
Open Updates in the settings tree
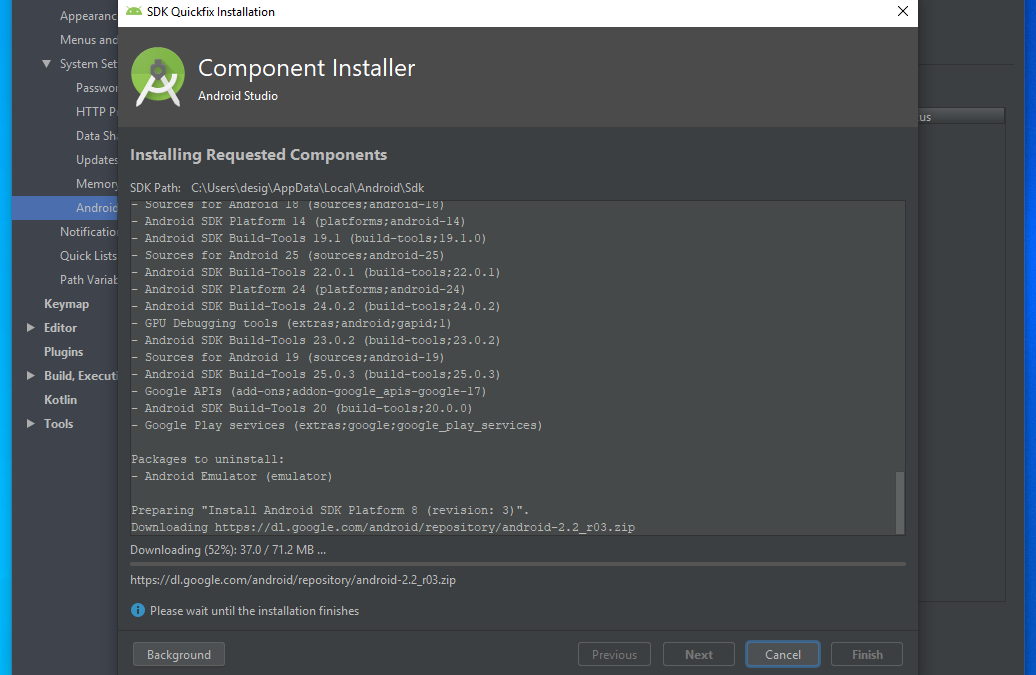(96, 159)
